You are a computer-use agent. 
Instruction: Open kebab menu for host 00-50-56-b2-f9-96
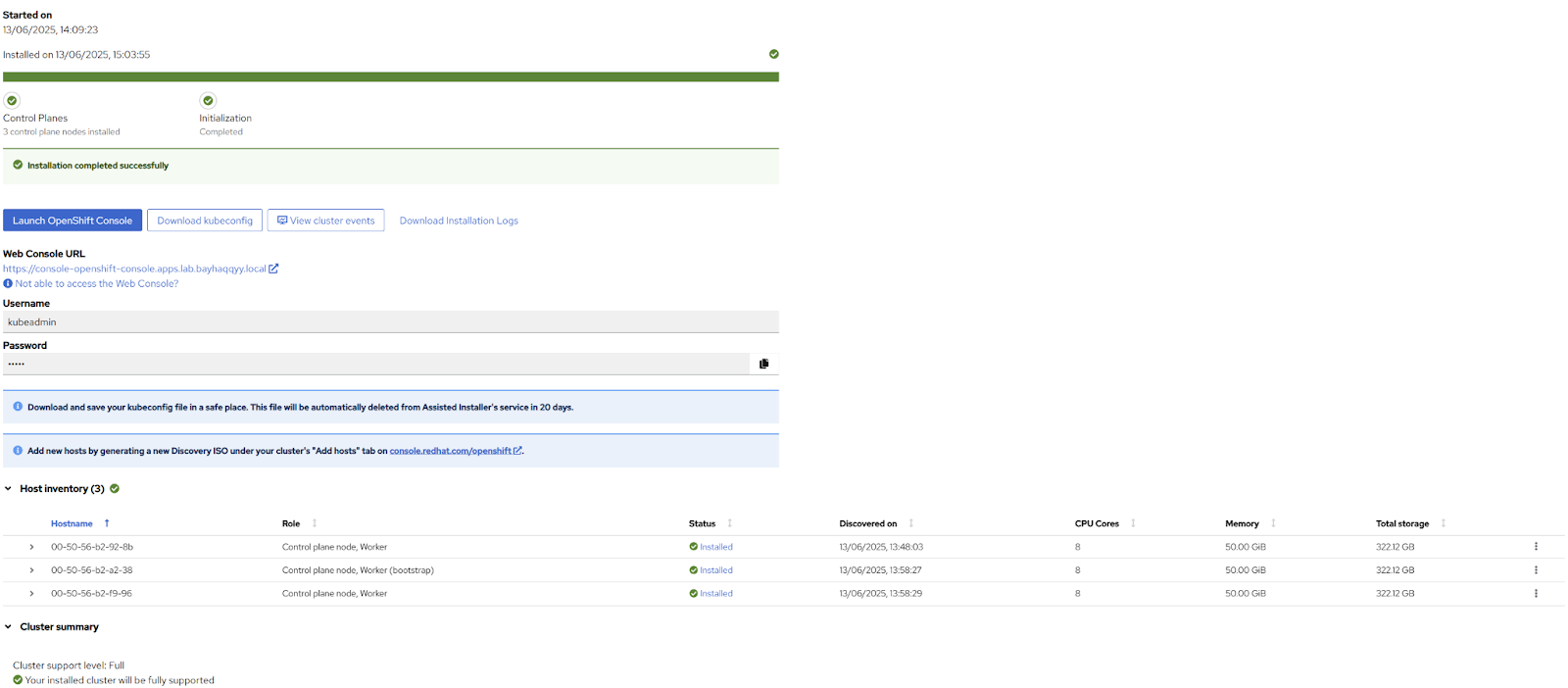(x=1536, y=594)
